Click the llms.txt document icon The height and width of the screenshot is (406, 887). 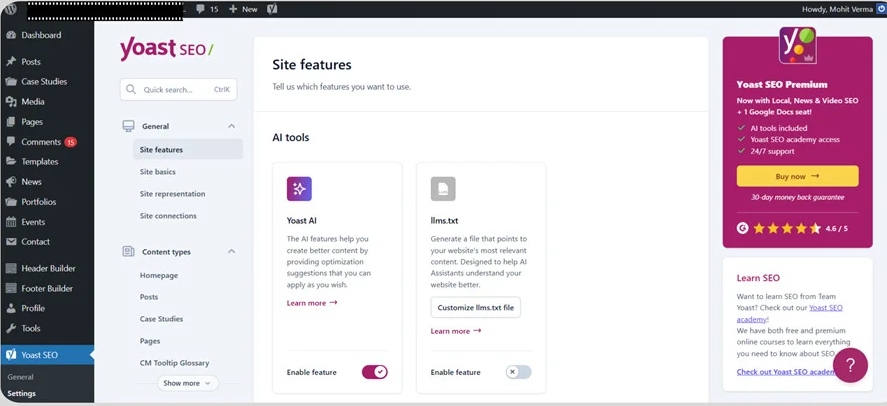tap(443, 189)
